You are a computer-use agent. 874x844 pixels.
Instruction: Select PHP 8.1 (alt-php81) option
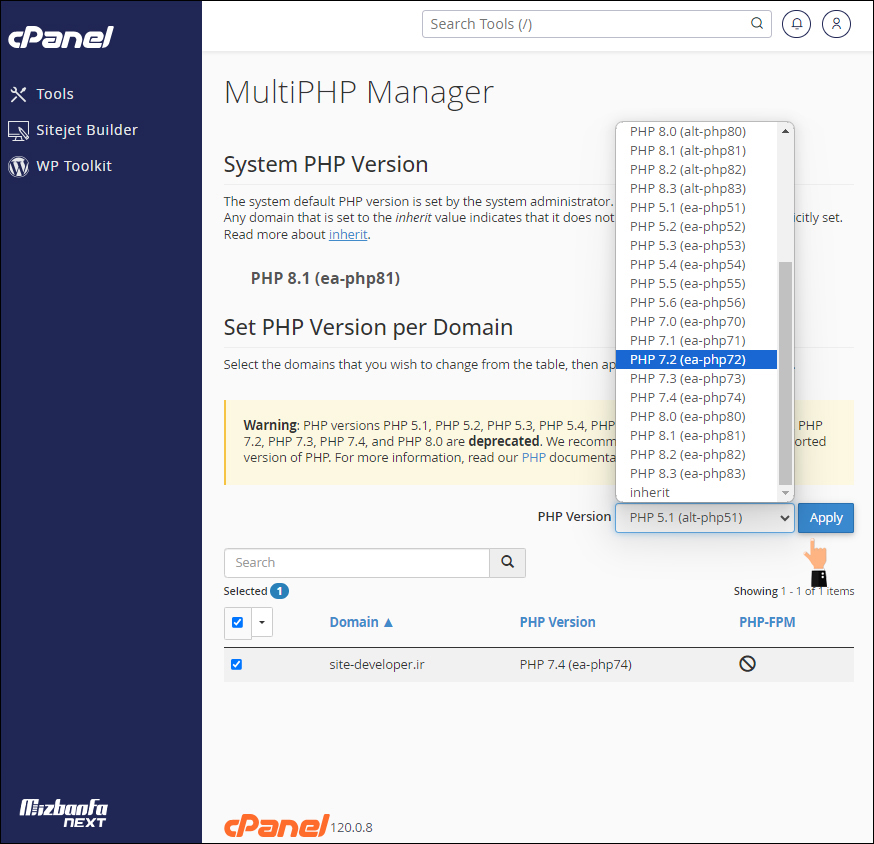click(x=696, y=151)
